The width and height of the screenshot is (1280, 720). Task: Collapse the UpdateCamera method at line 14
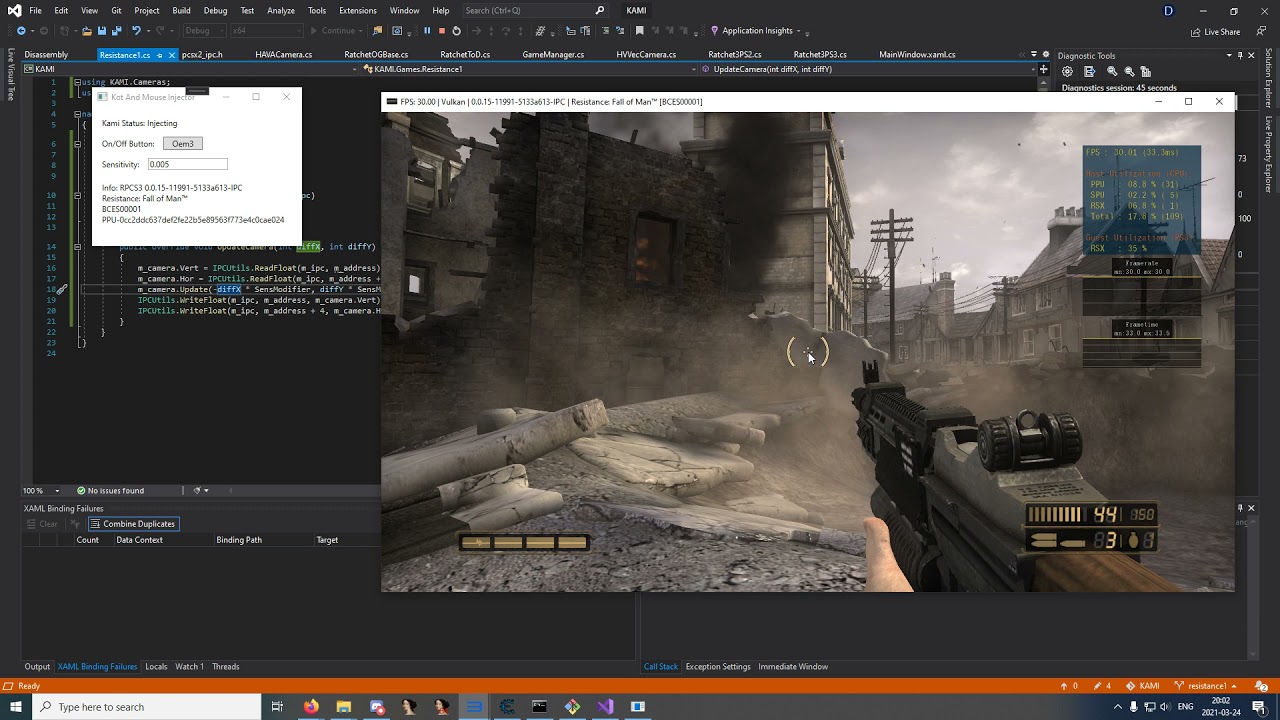click(x=78, y=247)
